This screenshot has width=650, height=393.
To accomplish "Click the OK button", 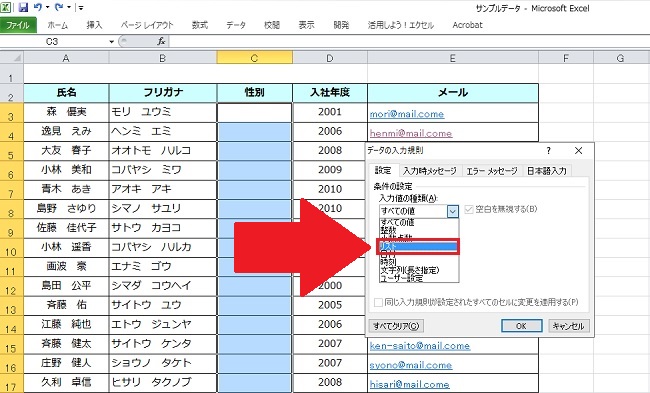I will pyautogui.click(x=521, y=326).
